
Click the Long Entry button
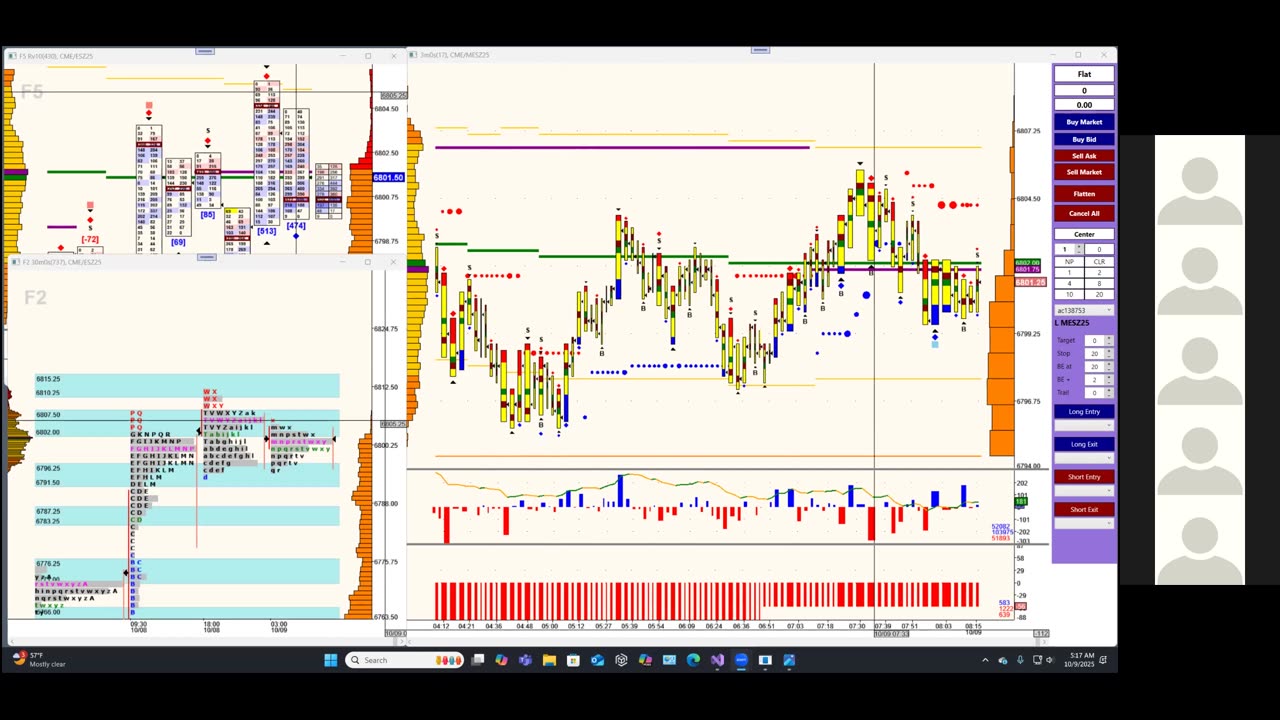(x=1084, y=412)
